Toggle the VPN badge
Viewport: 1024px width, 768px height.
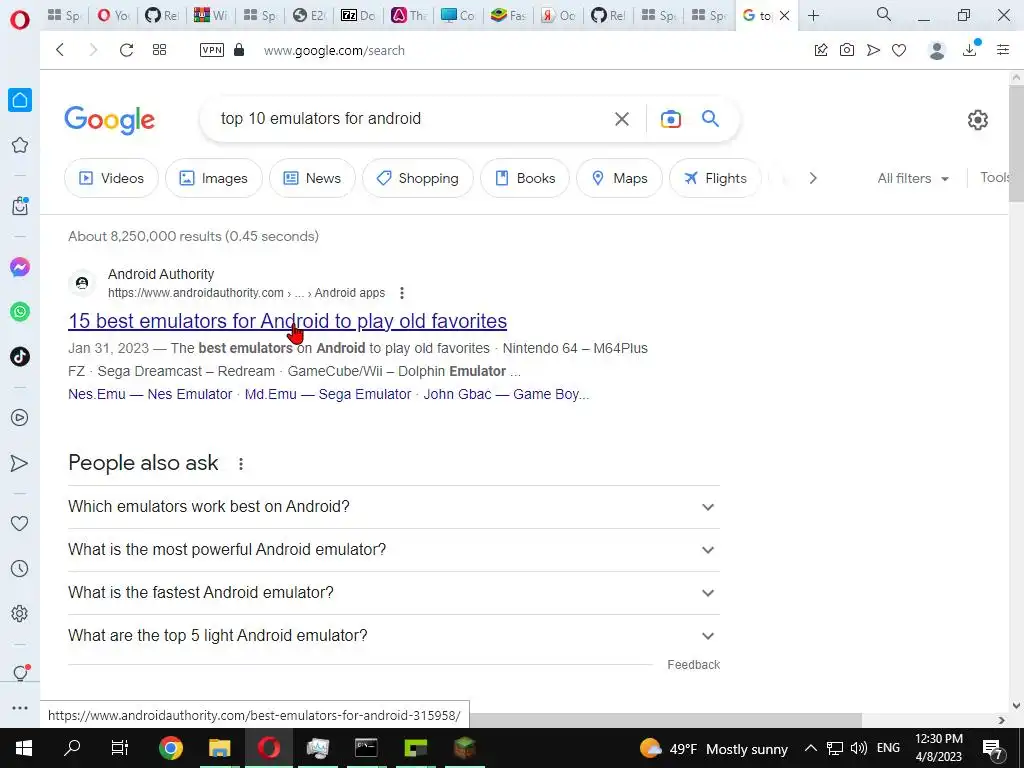(x=212, y=50)
